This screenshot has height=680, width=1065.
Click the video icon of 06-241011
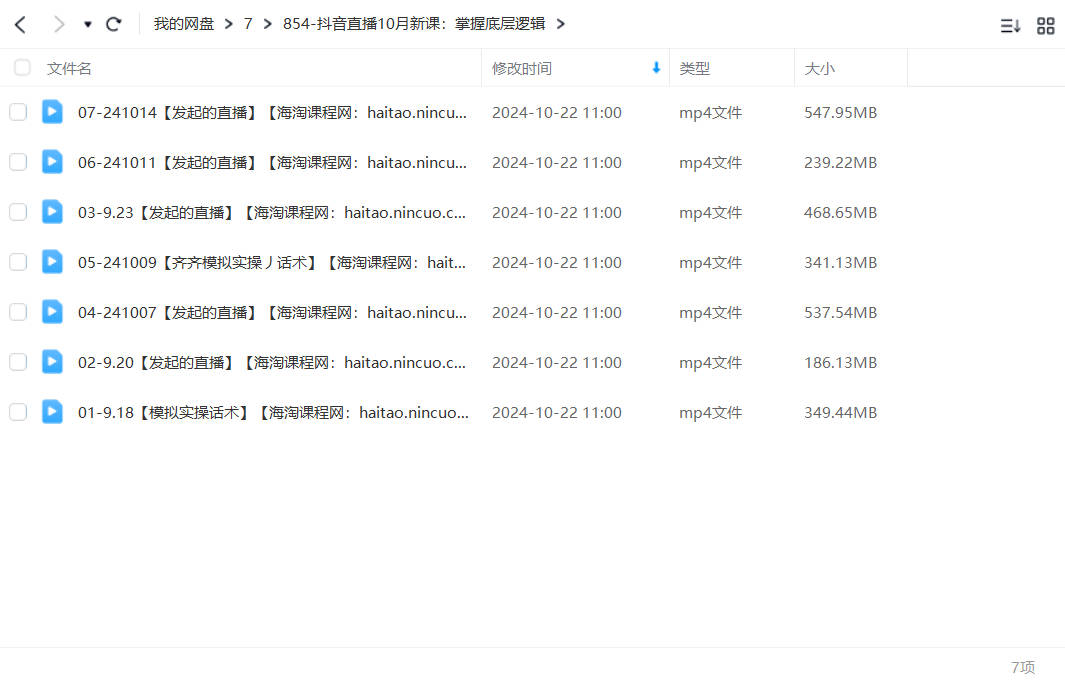pyautogui.click(x=52, y=162)
